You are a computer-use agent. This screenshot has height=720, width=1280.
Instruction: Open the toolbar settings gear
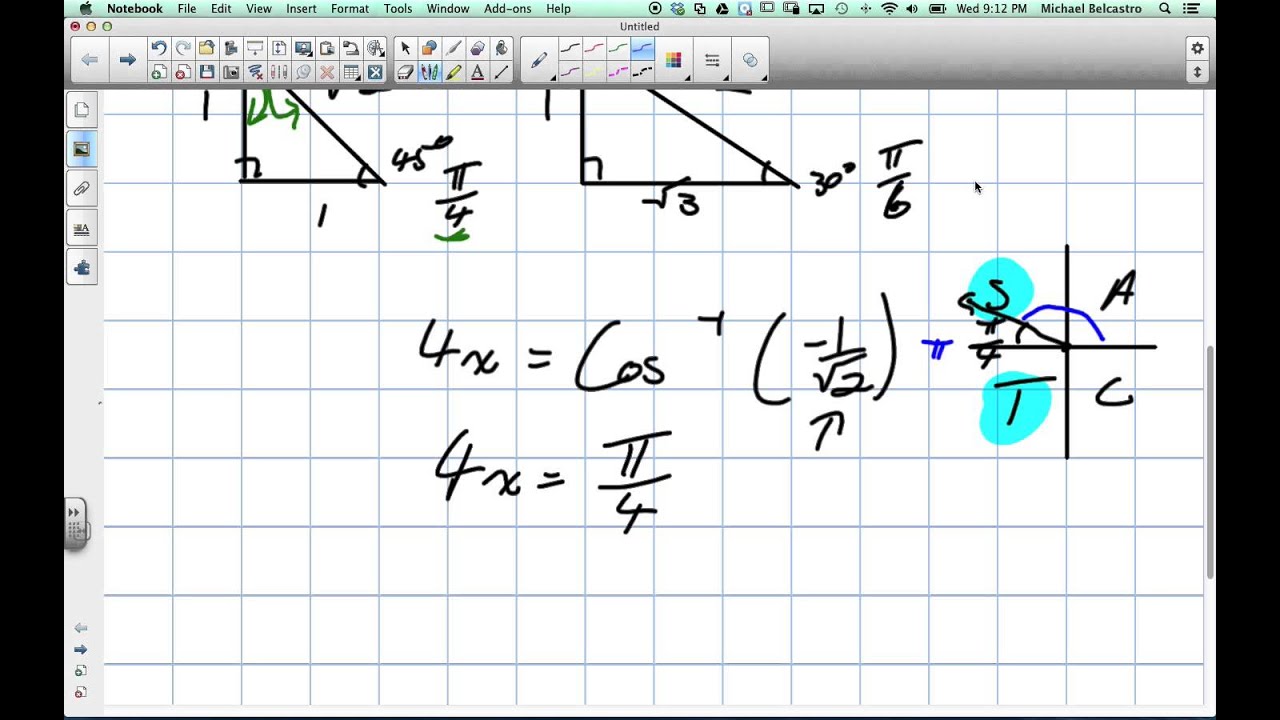tap(1197, 48)
